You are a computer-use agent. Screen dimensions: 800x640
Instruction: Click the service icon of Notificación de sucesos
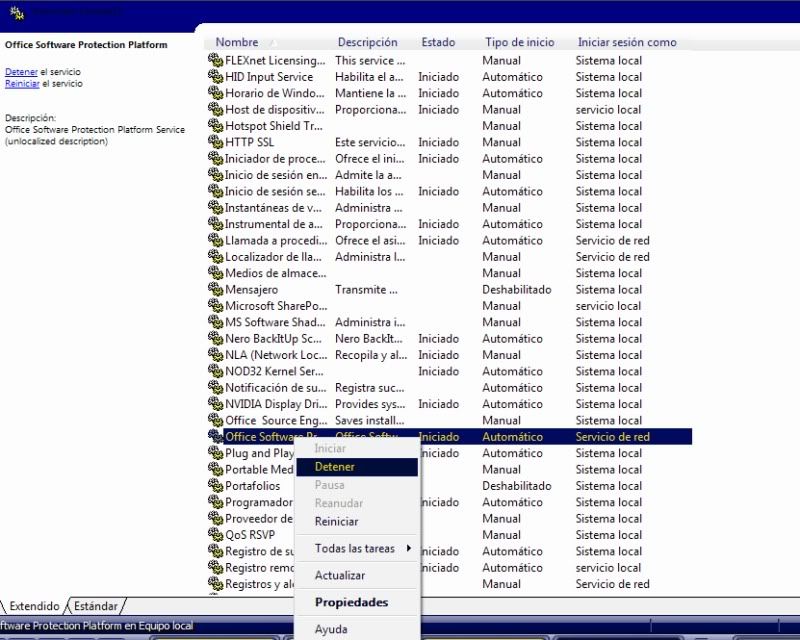(215, 387)
